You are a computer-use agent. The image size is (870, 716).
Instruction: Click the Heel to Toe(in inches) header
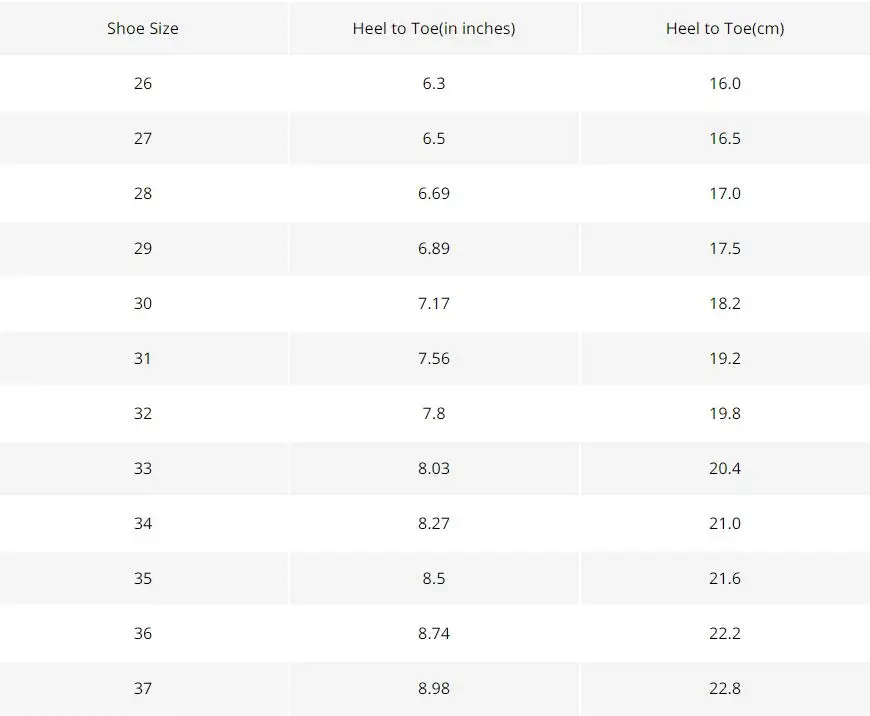(x=434, y=28)
